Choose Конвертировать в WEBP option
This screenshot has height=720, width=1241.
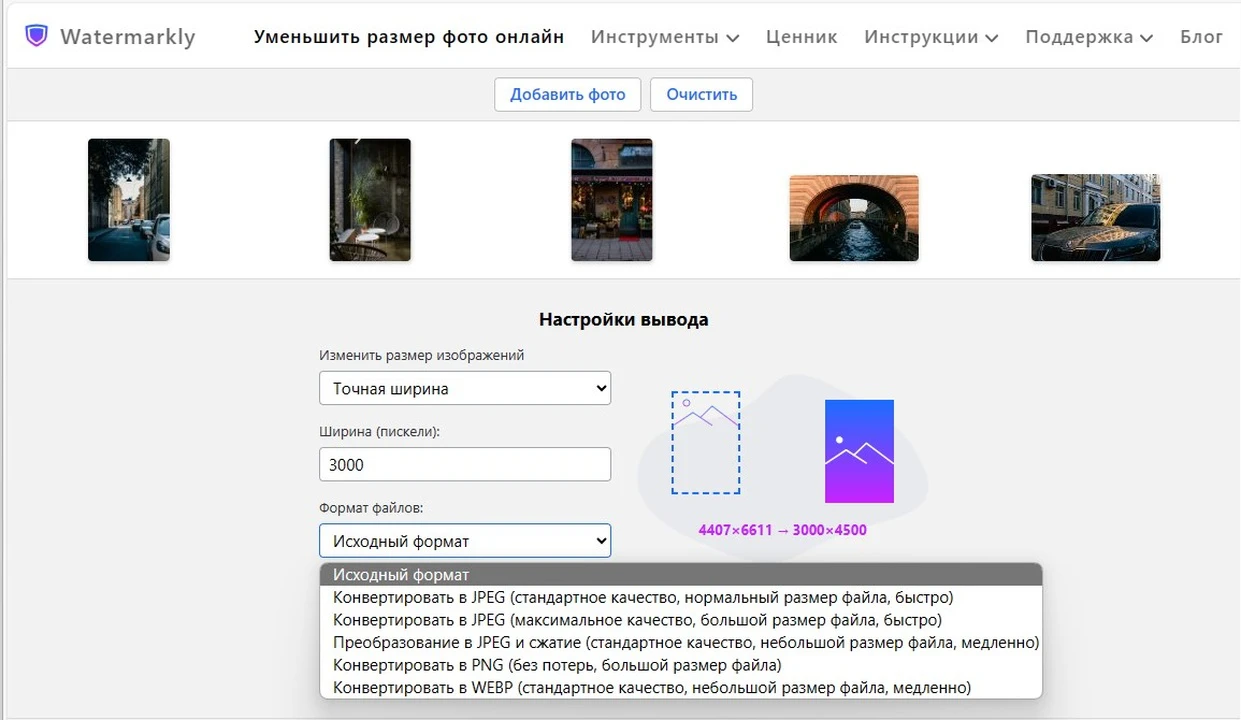pyautogui.click(x=651, y=688)
